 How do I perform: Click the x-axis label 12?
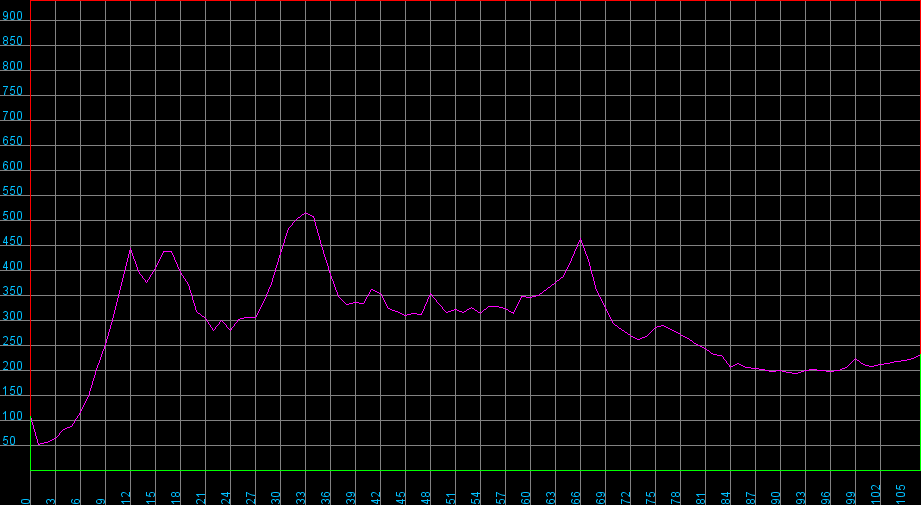[126, 498]
